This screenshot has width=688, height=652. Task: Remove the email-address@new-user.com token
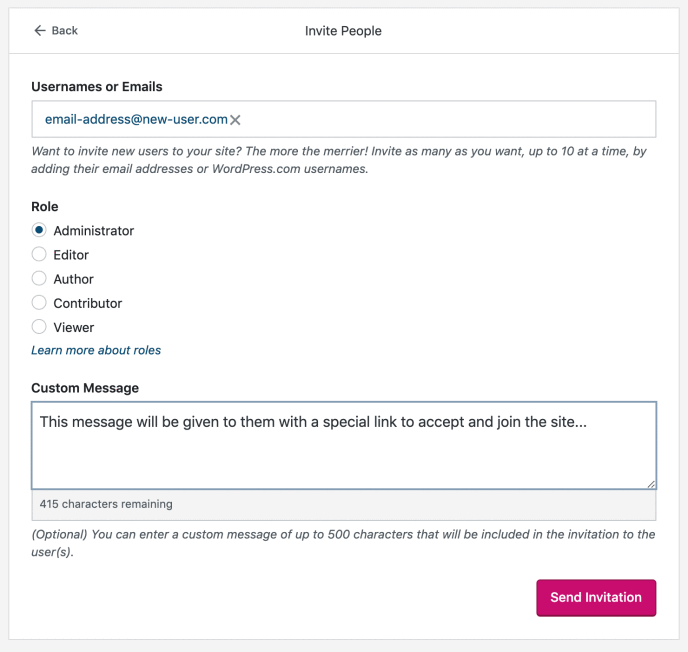[x=236, y=120]
